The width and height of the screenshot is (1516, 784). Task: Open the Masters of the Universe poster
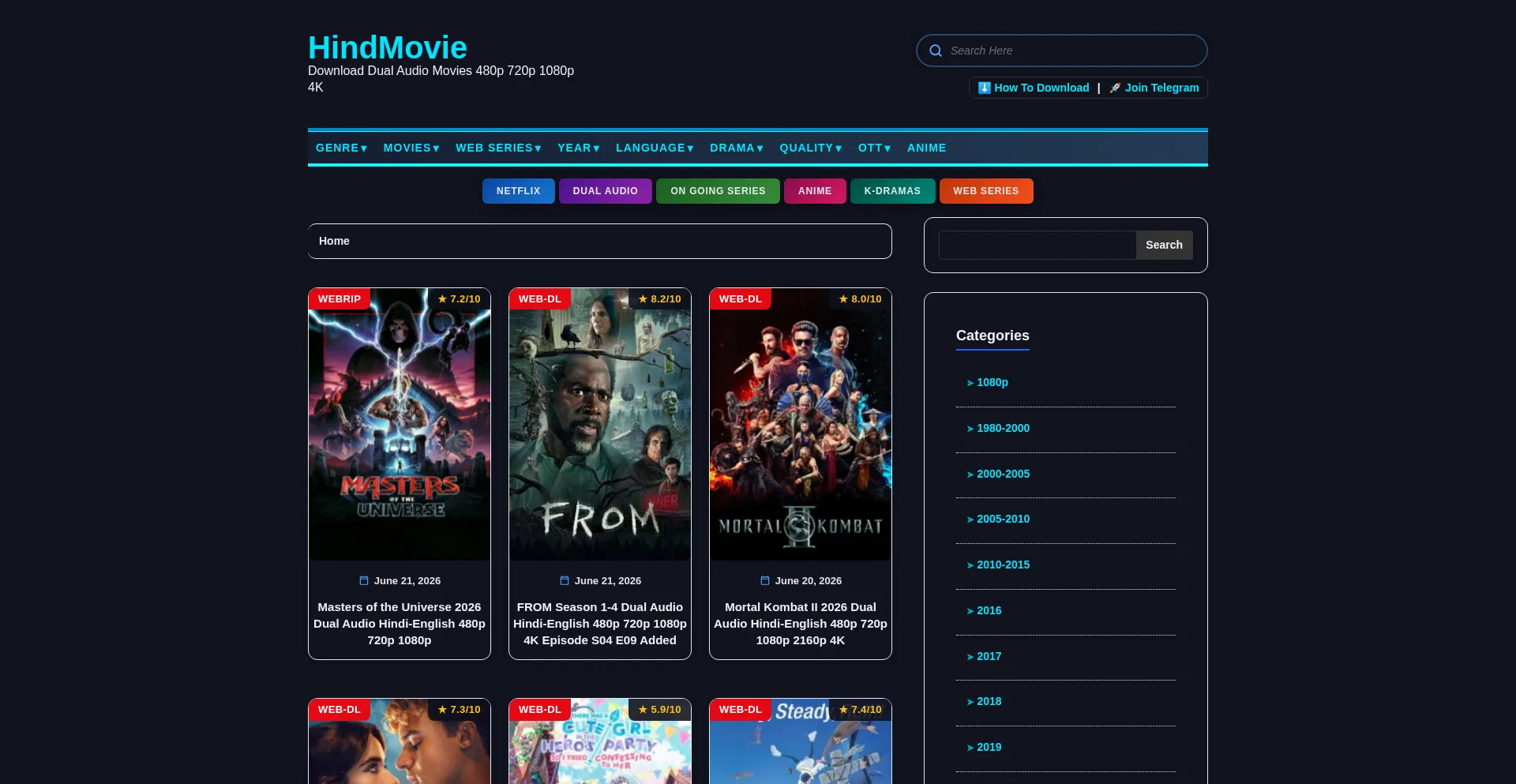(x=400, y=425)
